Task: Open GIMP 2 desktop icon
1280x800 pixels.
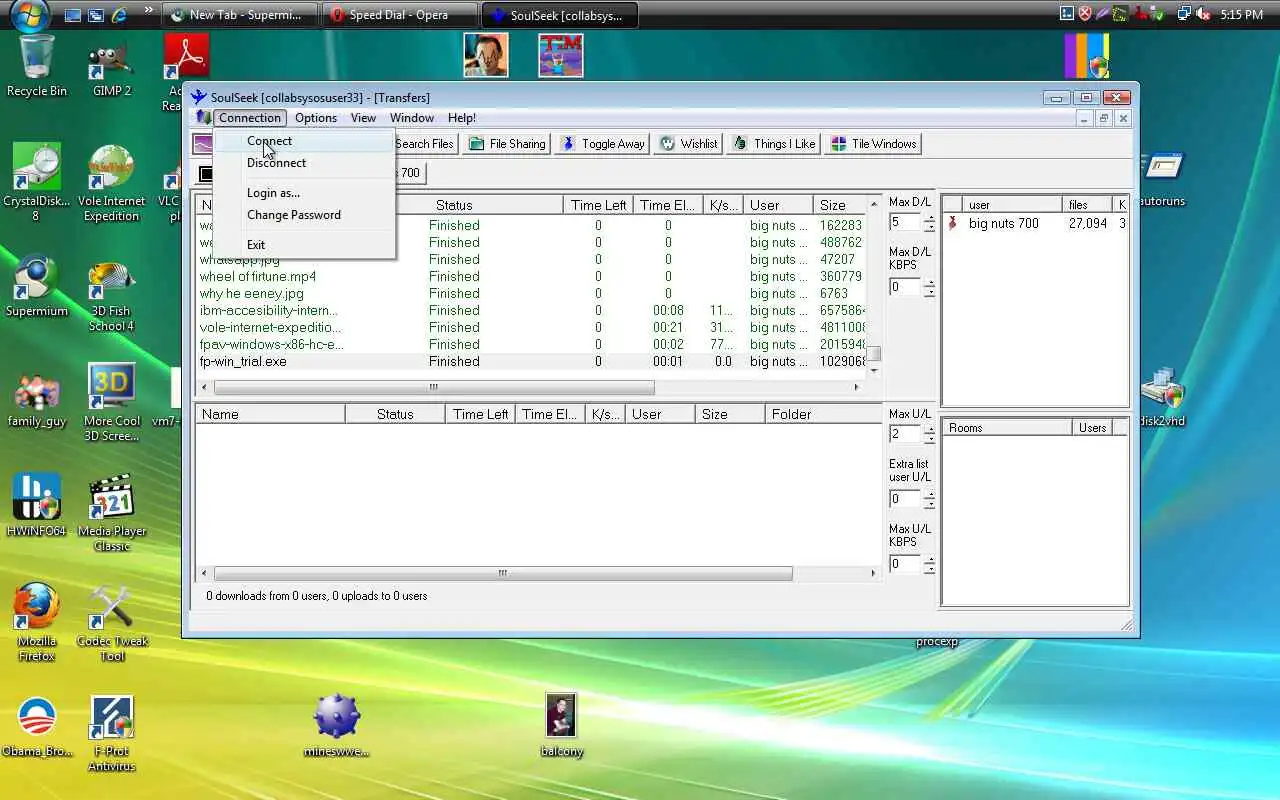Action: coord(112,67)
